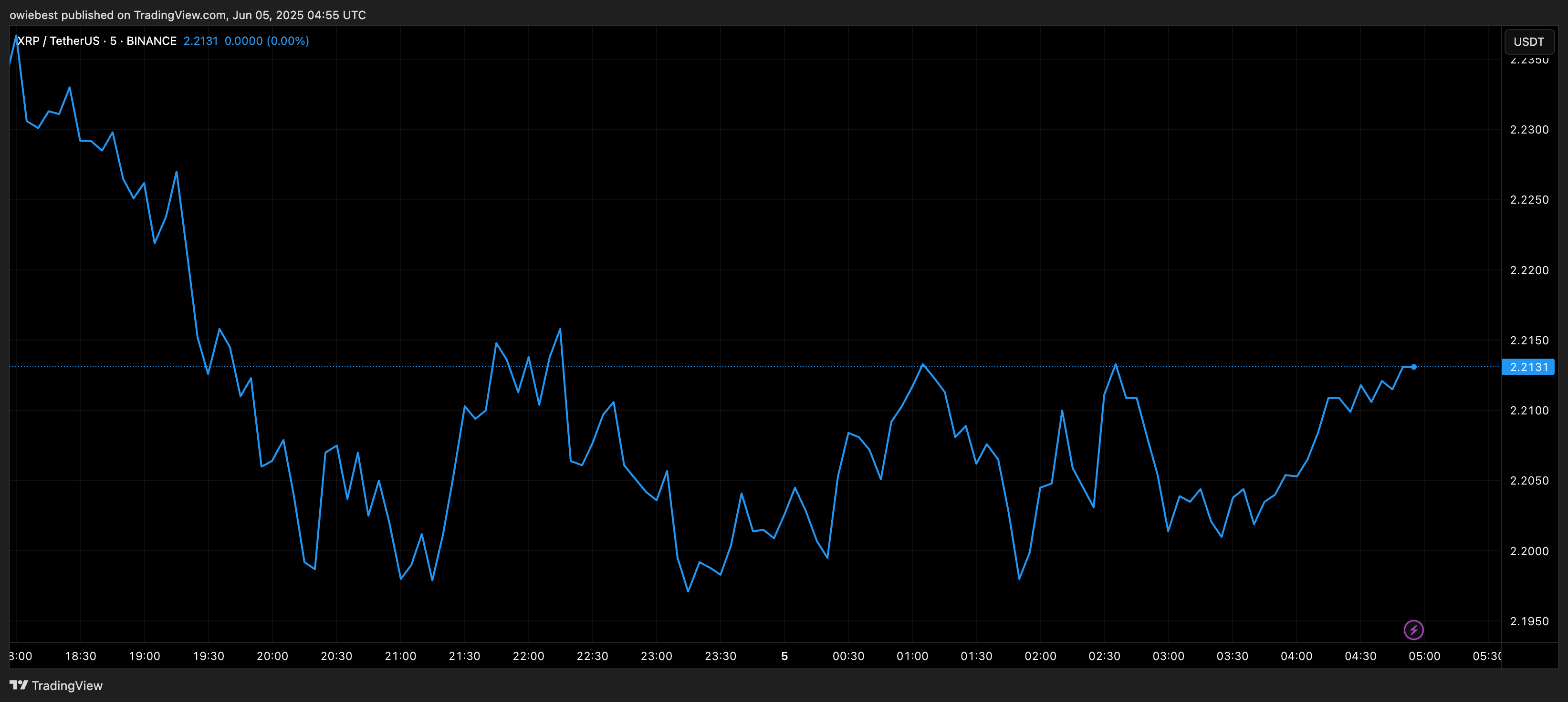Click the 0.0000 (0.00%) change value
Screen dimensions: 1568x702
267,41
